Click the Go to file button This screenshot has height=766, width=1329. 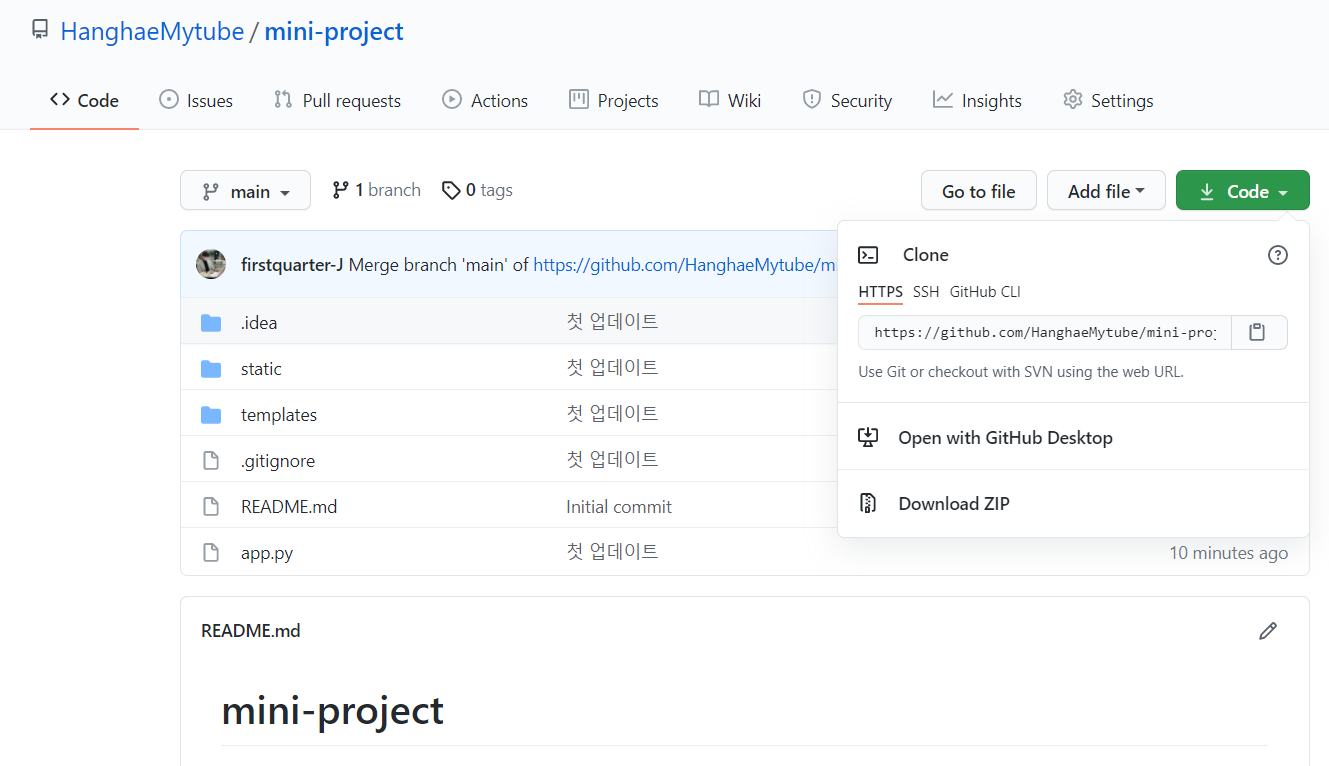[978, 190]
